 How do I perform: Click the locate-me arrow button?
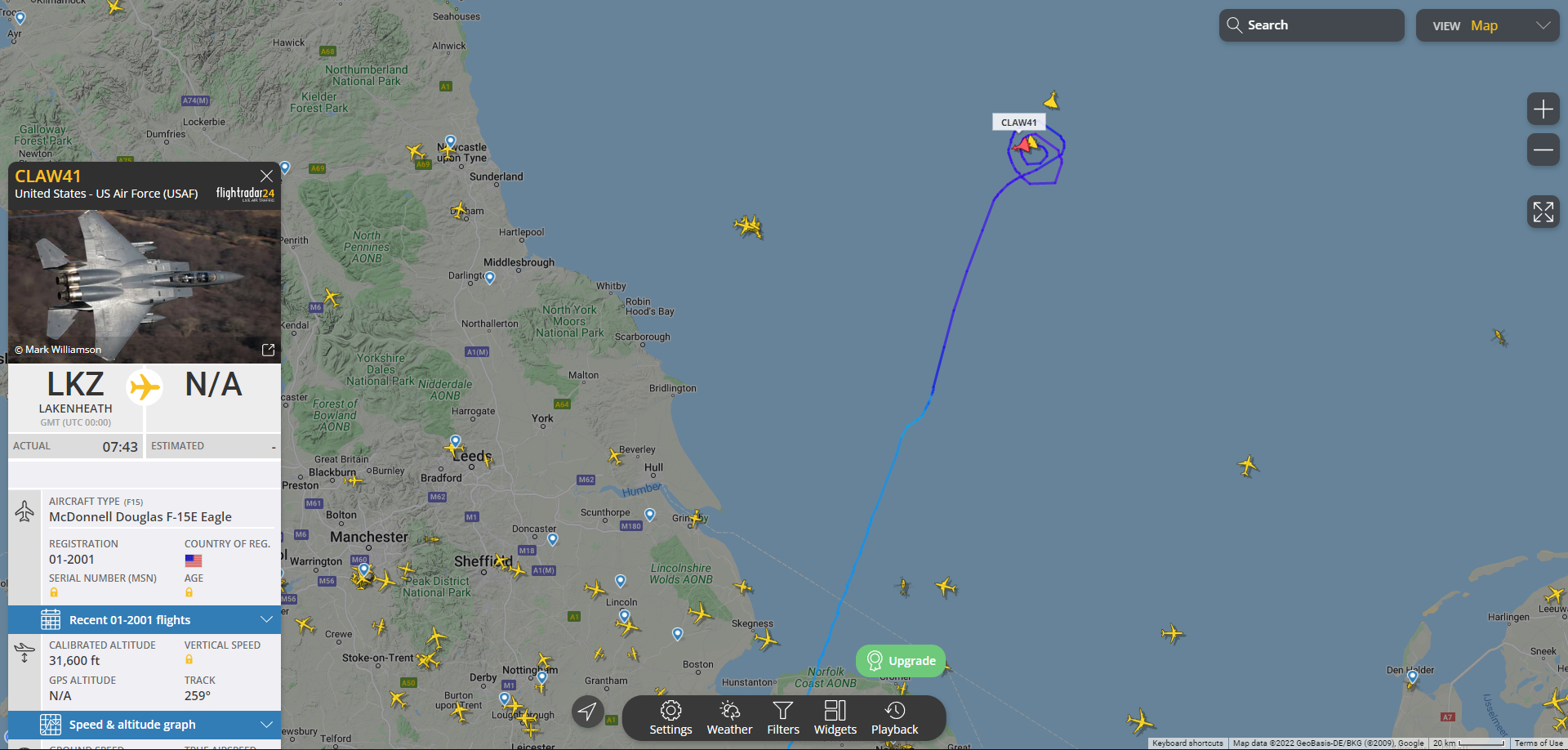point(587,712)
